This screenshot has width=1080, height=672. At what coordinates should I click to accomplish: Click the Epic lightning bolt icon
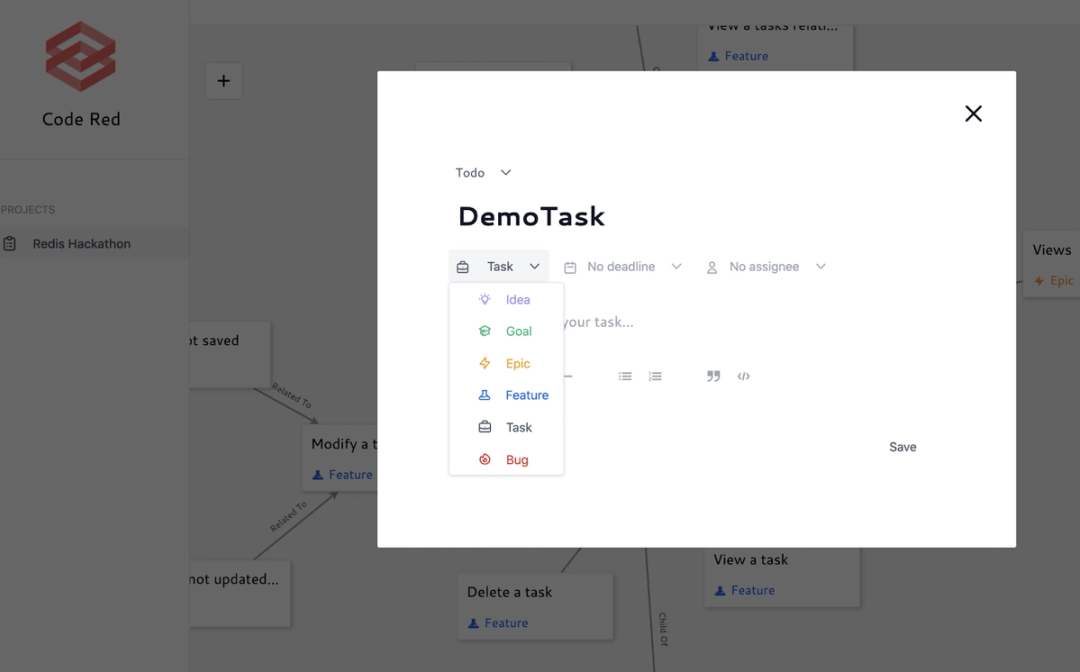coord(483,363)
